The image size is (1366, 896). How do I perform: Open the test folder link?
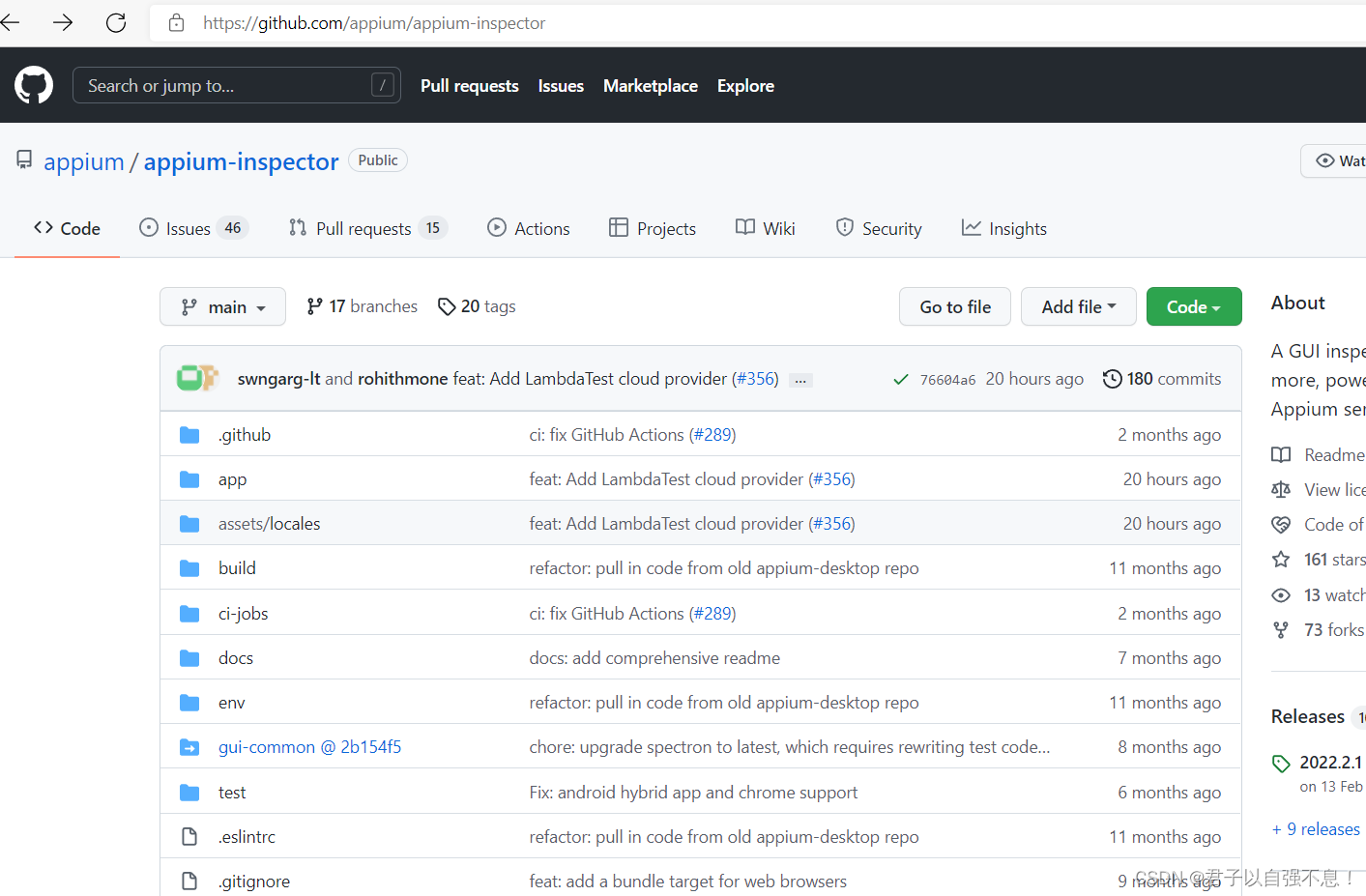point(232,793)
